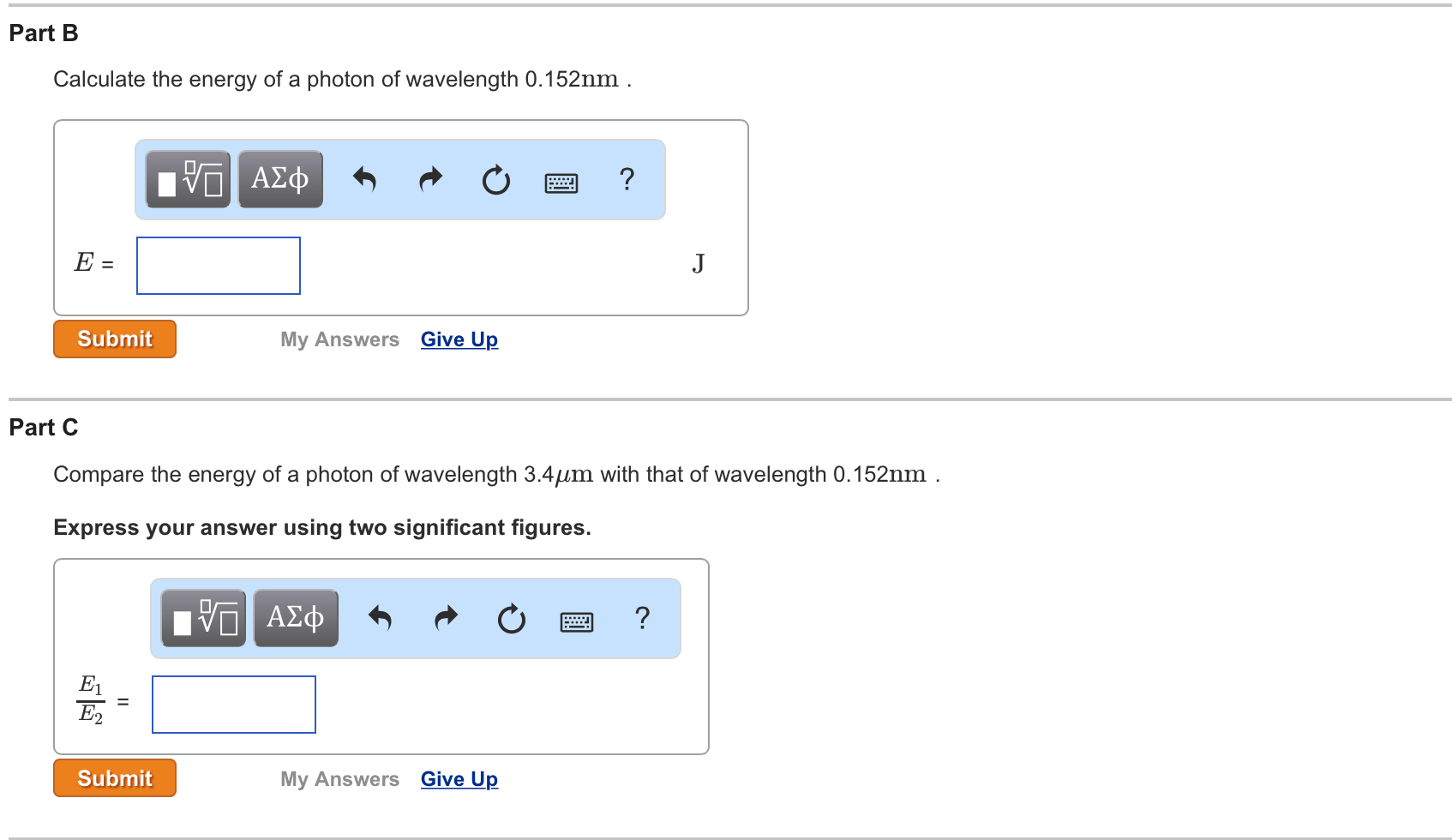Reset the Part C answer with circular arrow
This screenshot has width=1452, height=840.
click(x=511, y=619)
